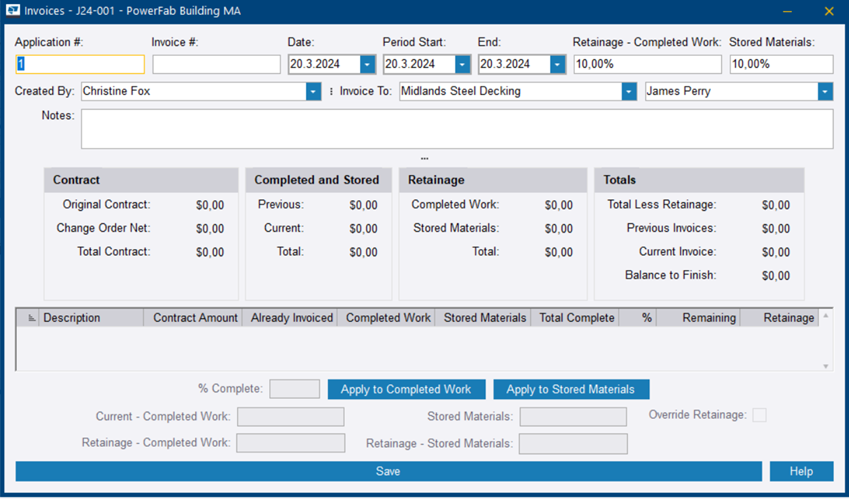Click the grid scroll up arrow
The width and height of the screenshot is (849, 499).
pos(825,317)
